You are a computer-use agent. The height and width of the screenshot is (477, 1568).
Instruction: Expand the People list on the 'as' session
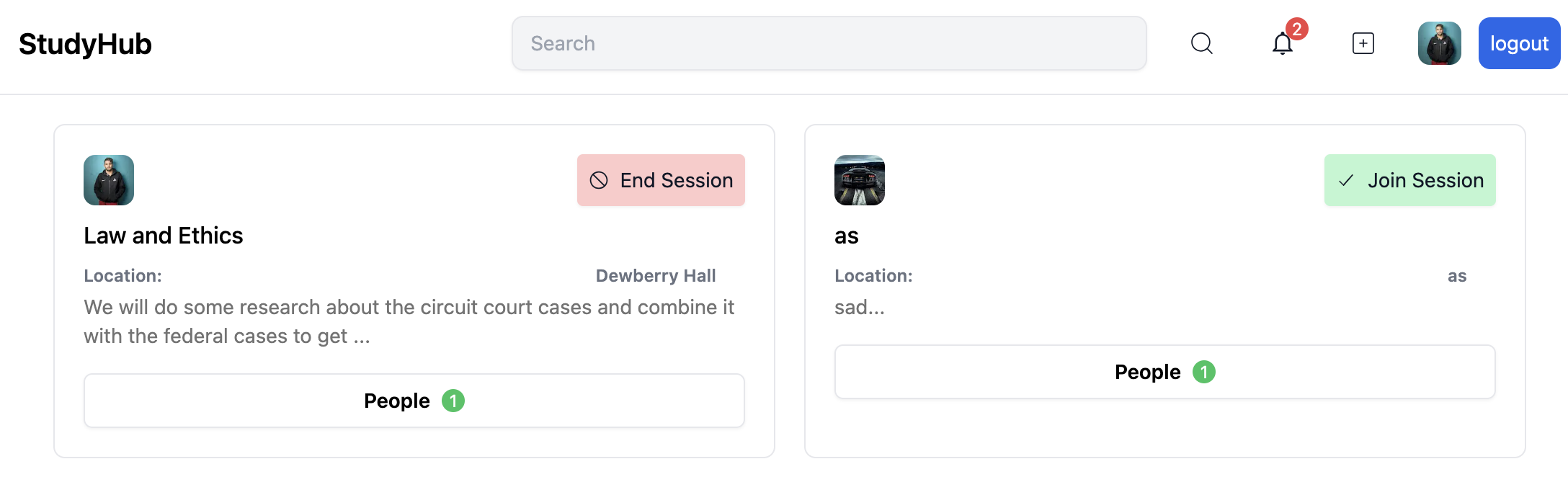[1164, 372]
